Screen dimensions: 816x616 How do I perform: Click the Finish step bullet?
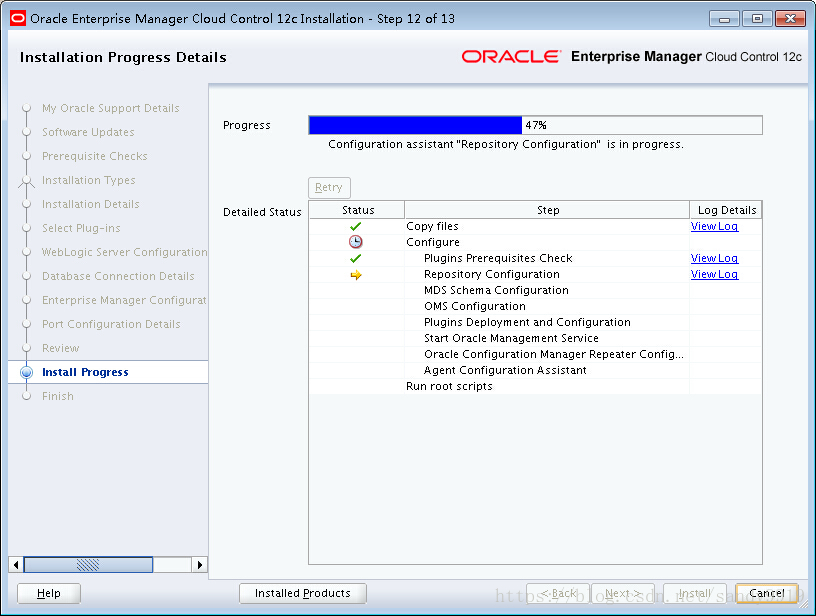27,396
